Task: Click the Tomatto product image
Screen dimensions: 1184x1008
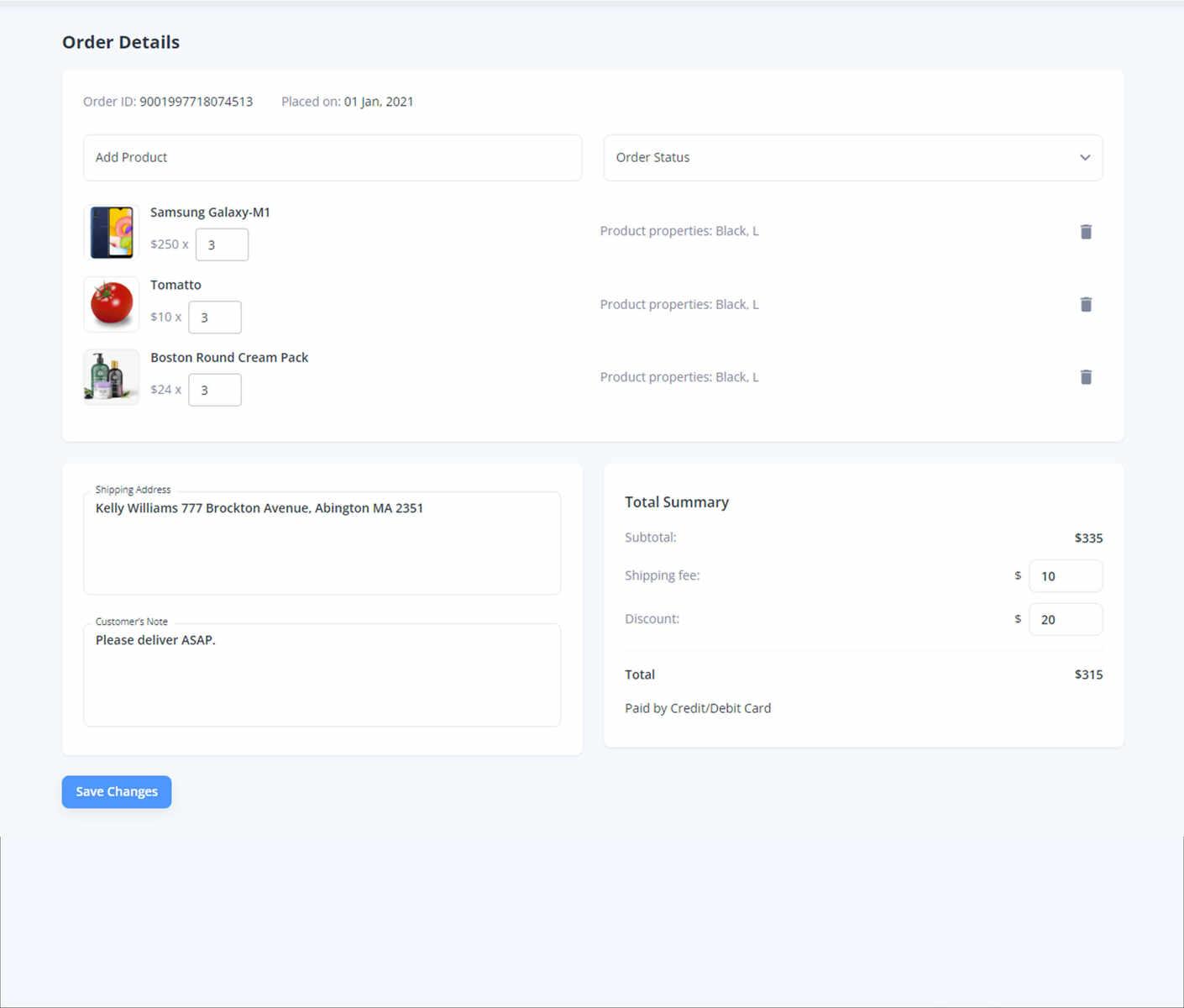Action: [x=112, y=304]
